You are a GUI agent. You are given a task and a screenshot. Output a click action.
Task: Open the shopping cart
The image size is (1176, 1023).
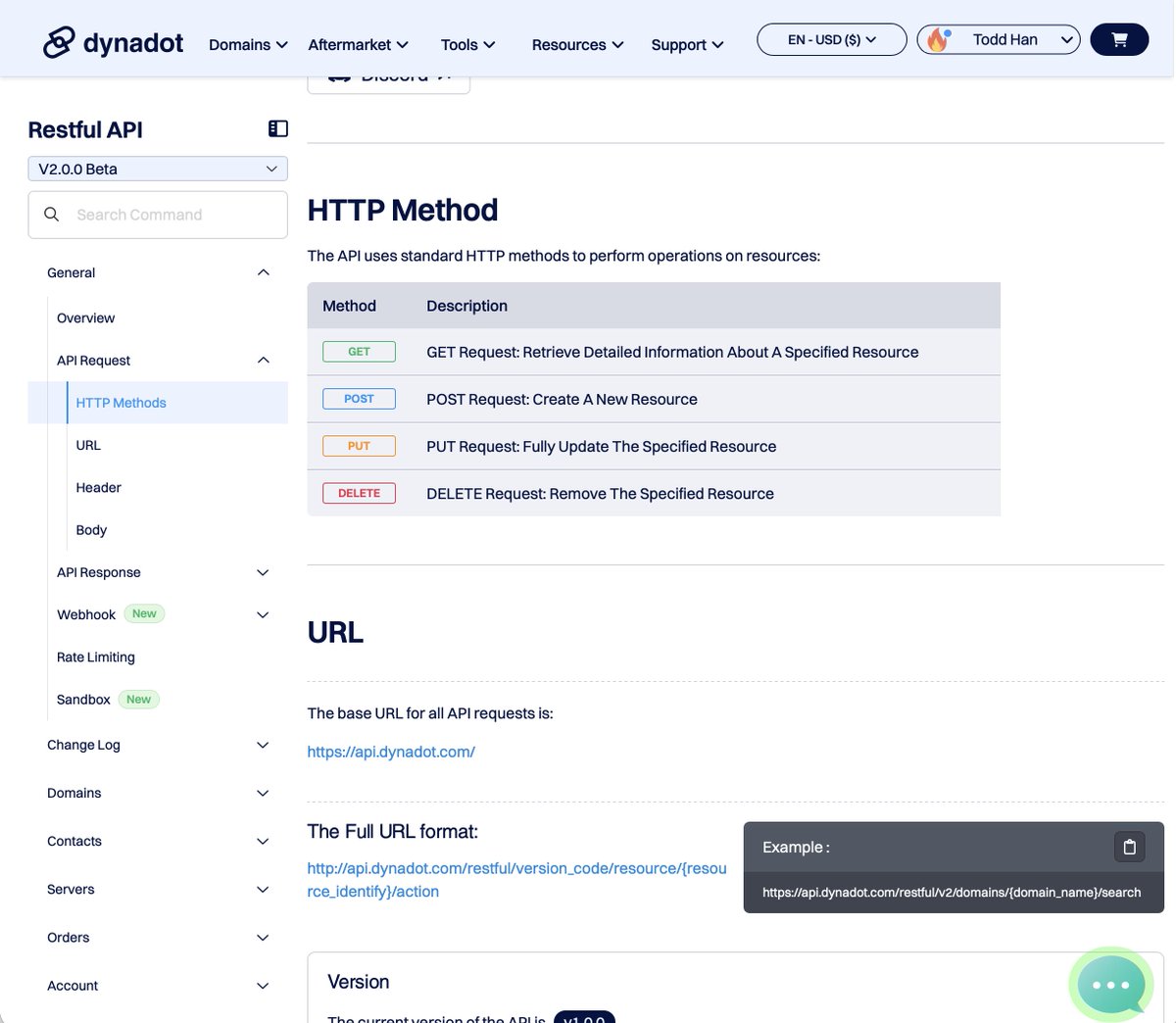point(1119,39)
